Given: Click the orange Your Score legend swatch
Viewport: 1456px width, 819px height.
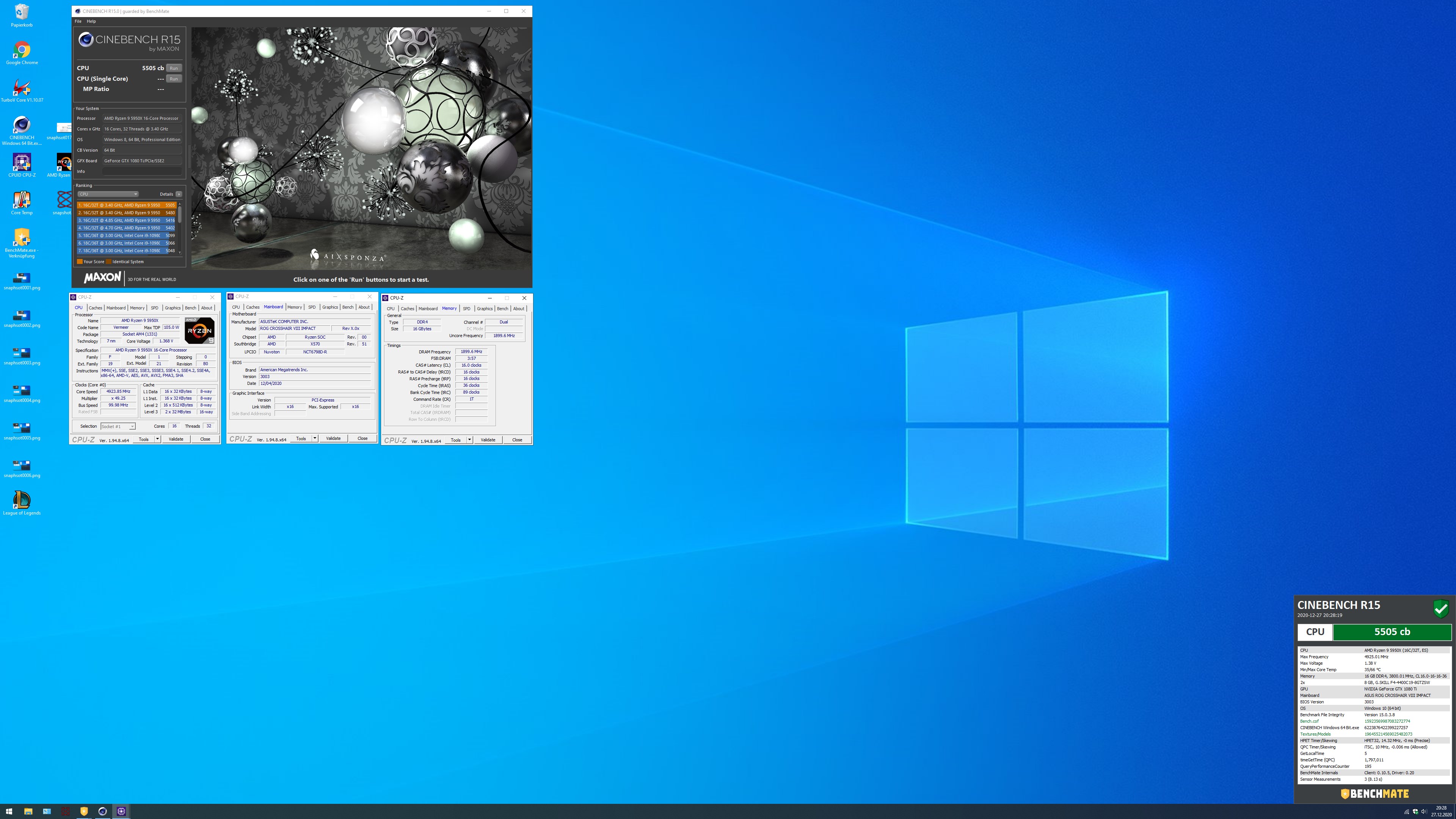Looking at the screenshot, I should tap(80, 262).
